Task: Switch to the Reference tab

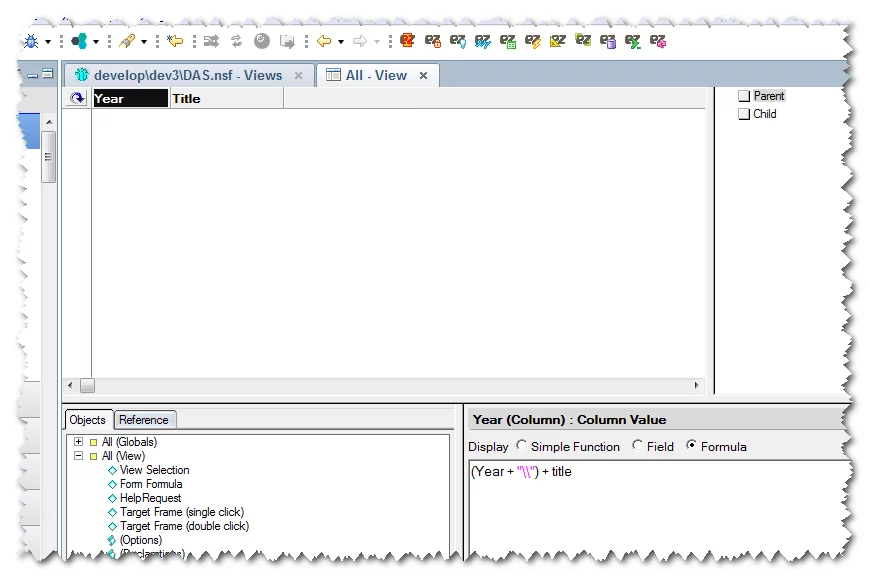Action: pyautogui.click(x=145, y=420)
